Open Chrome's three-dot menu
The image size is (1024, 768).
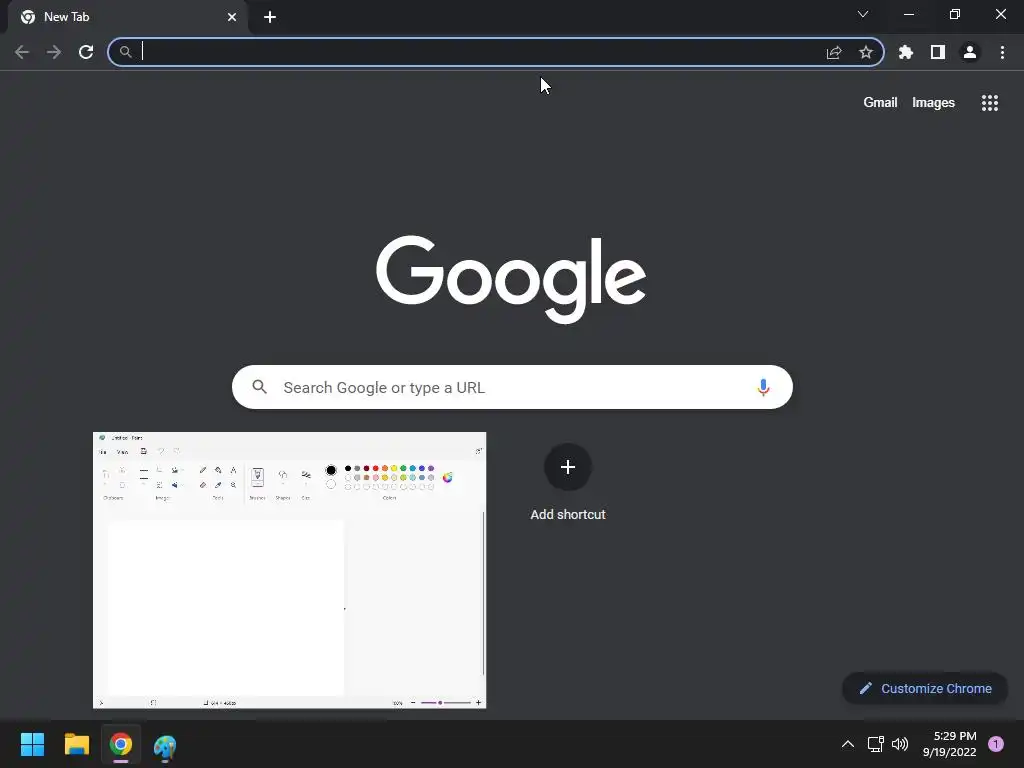pyautogui.click(x=1002, y=52)
